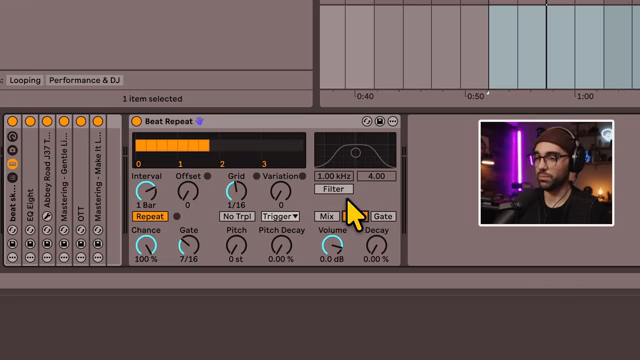
Task: Disable the Abbey Road J37 device
Action: (x=47, y=121)
